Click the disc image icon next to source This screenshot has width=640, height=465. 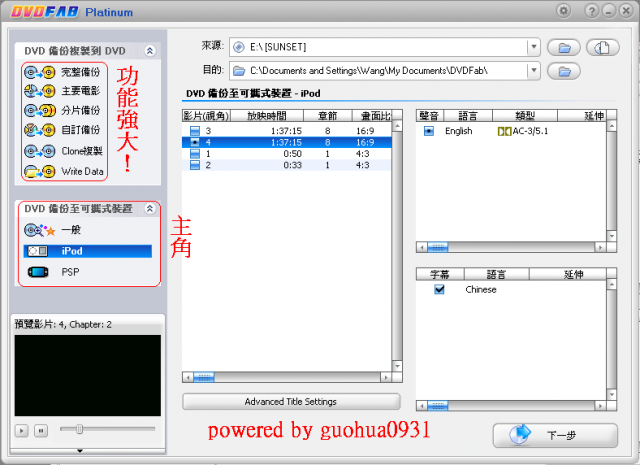pos(602,48)
